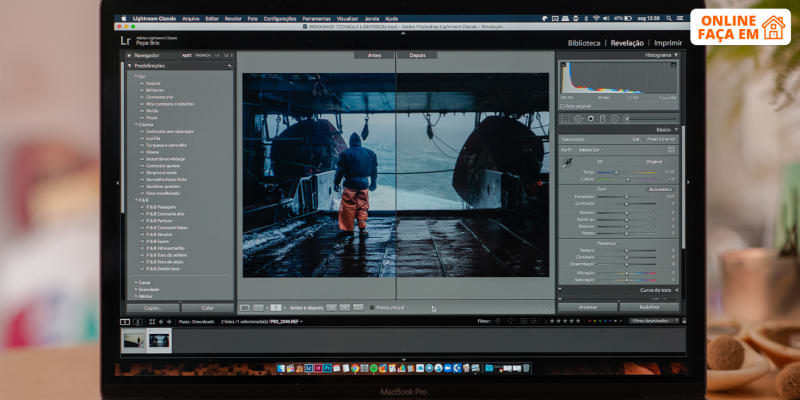Image resolution: width=800 pixels, height=400 pixels.
Task: Click the Wi-Fi icon in the menu bar
Action: coord(596,18)
